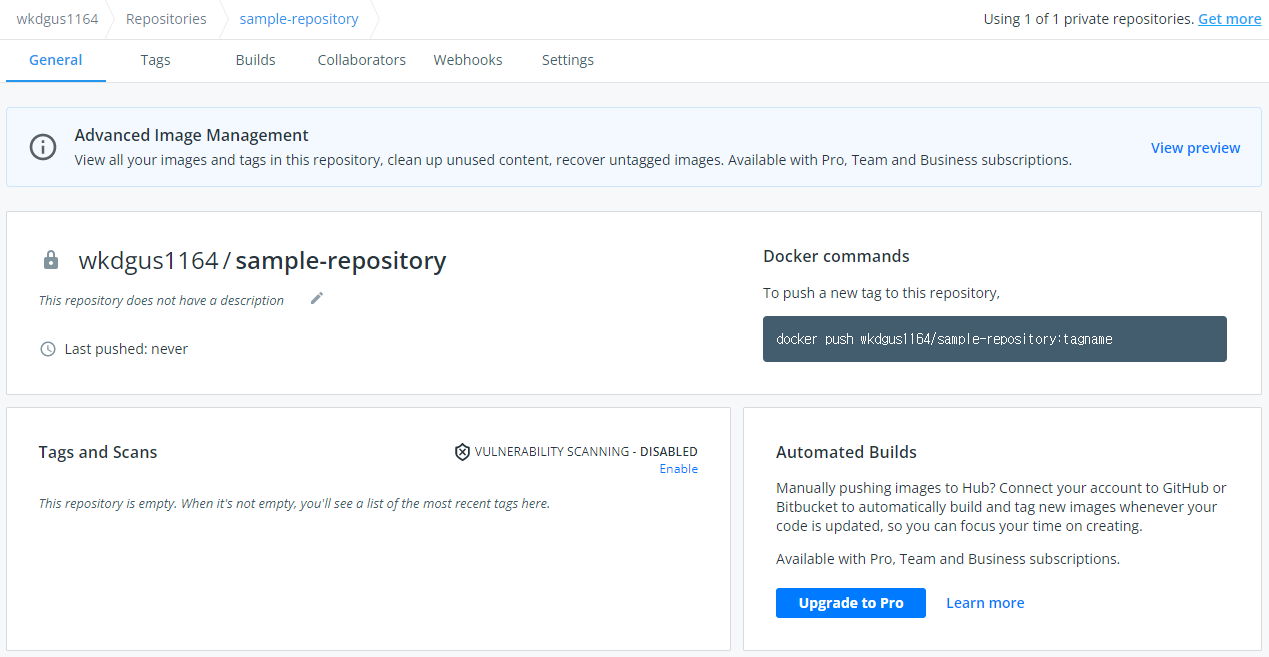Click 'Available with Pro, Team and Business' line in Automated Builds
The image size is (1269, 657).
click(948, 559)
